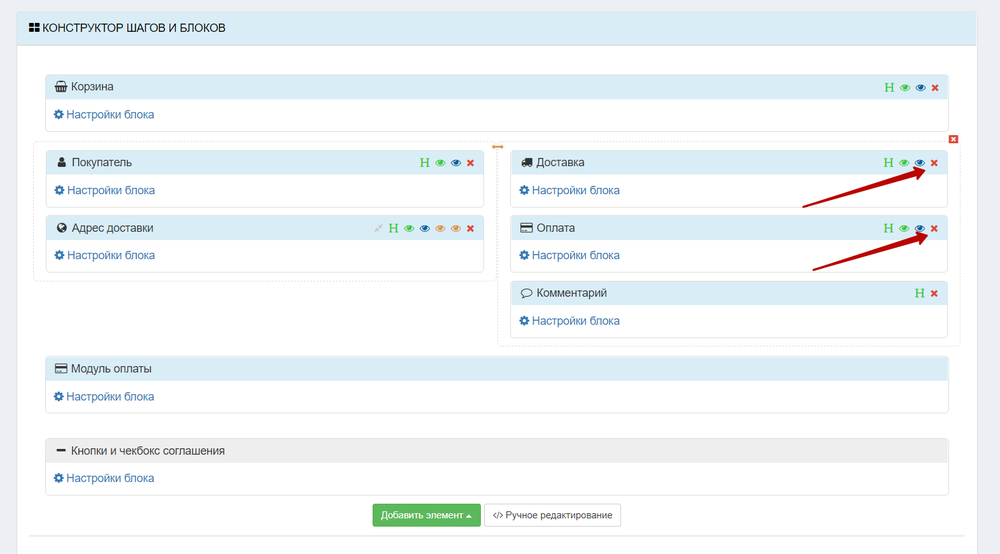Toggle the blue eye in Адрес доставки
1000x554 pixels.
point(425,228)
